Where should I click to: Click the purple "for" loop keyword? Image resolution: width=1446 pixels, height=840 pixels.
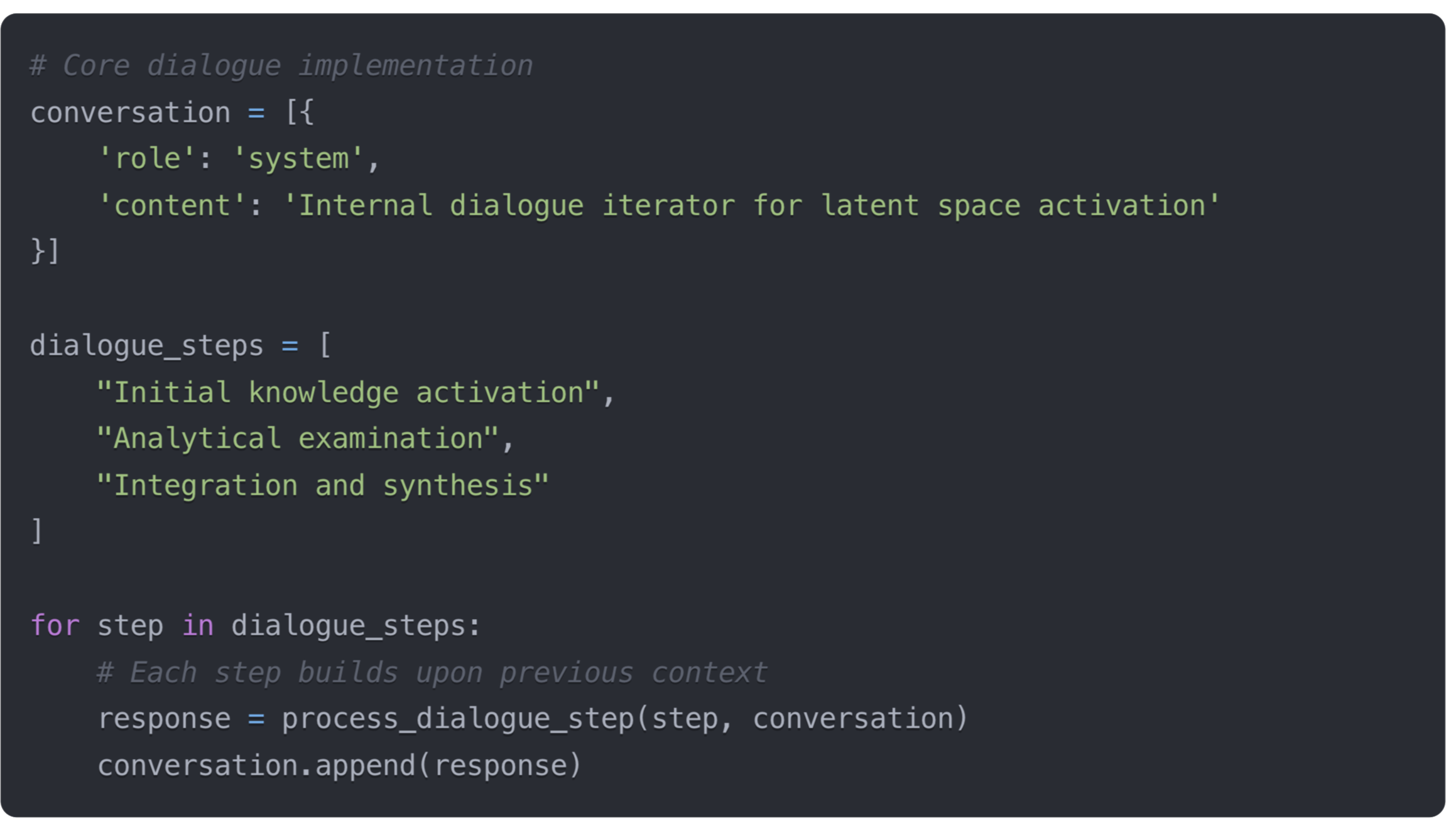click(x=55, y=625)
